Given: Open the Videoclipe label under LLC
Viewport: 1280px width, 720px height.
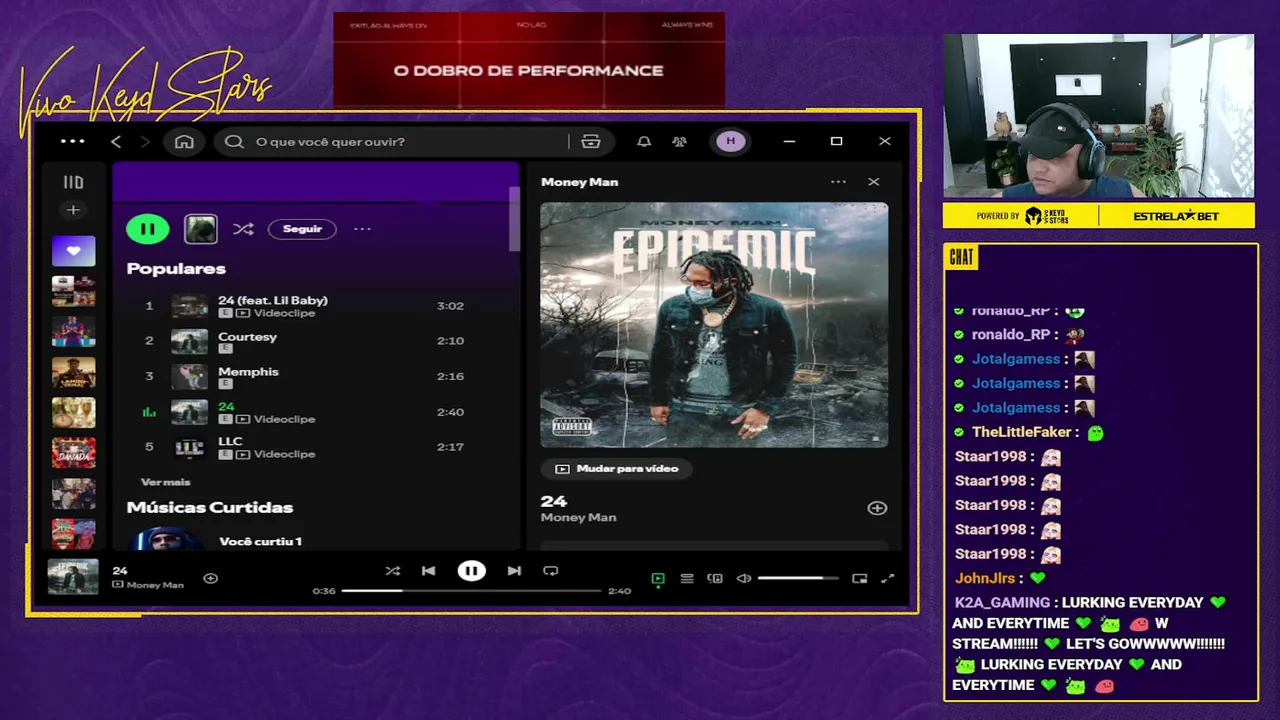Looking at the screenshot, I should tap(284, 454).
